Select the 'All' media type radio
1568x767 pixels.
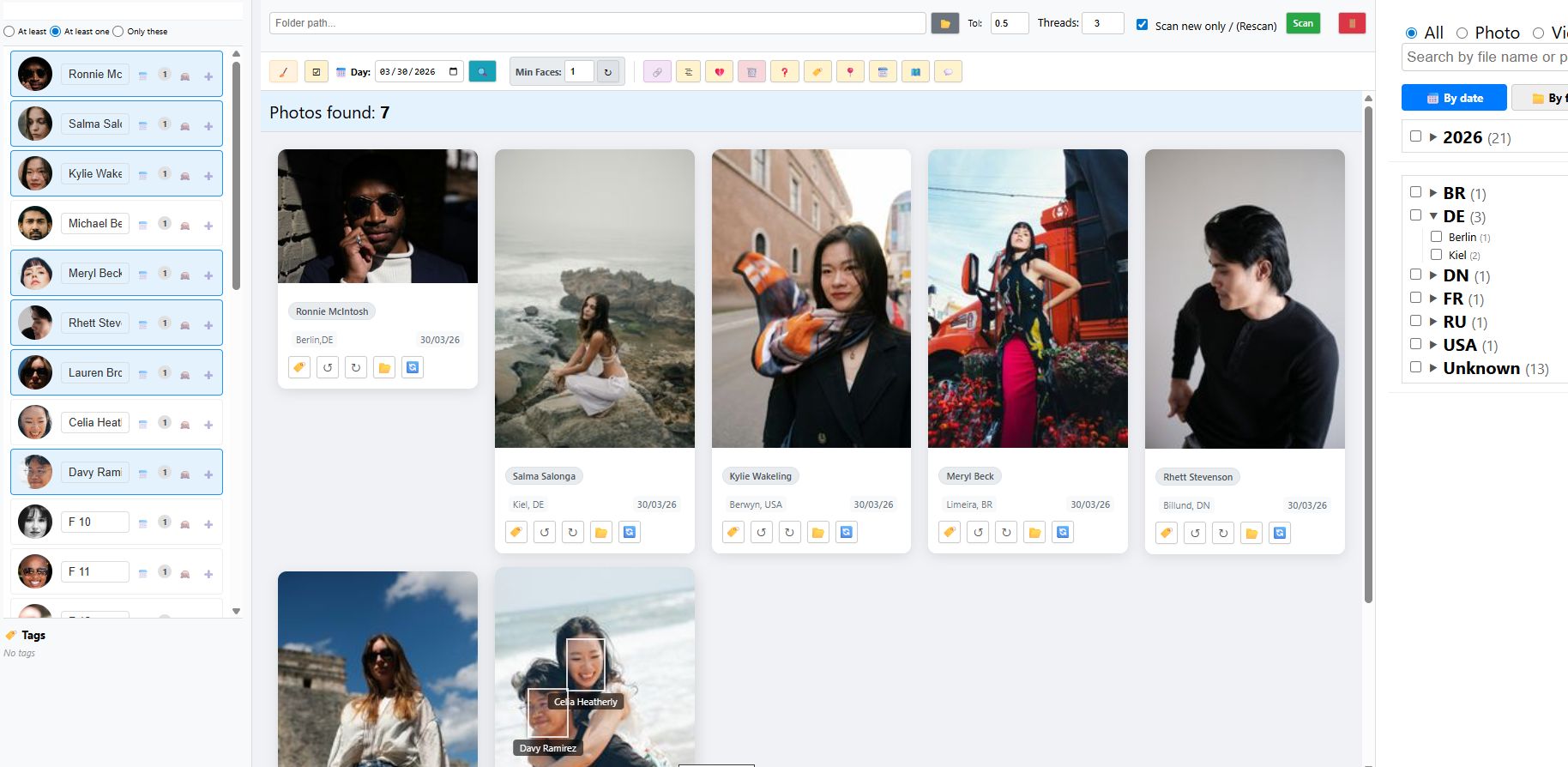pyautogui.click(x=1411, y=33)
